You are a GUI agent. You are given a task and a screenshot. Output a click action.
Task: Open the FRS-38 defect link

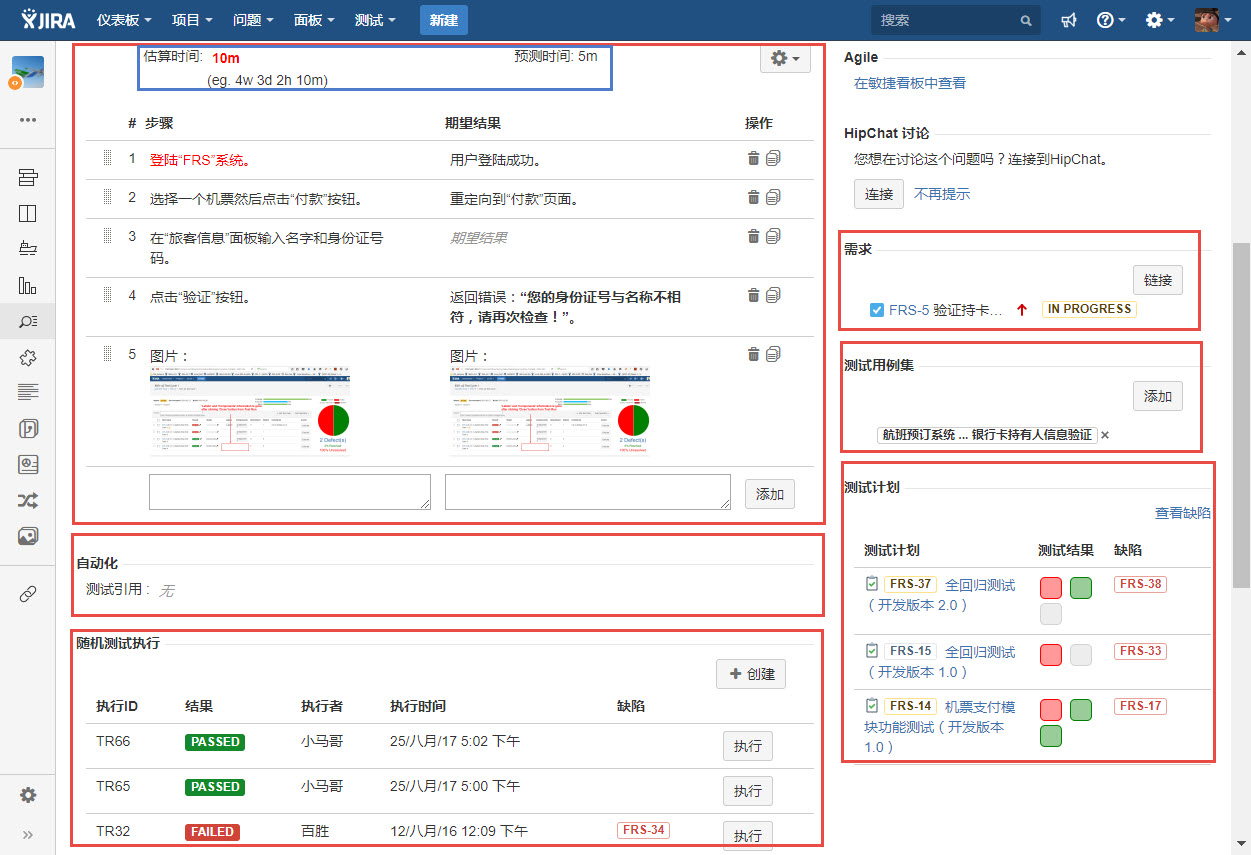tap(1140, 584)
